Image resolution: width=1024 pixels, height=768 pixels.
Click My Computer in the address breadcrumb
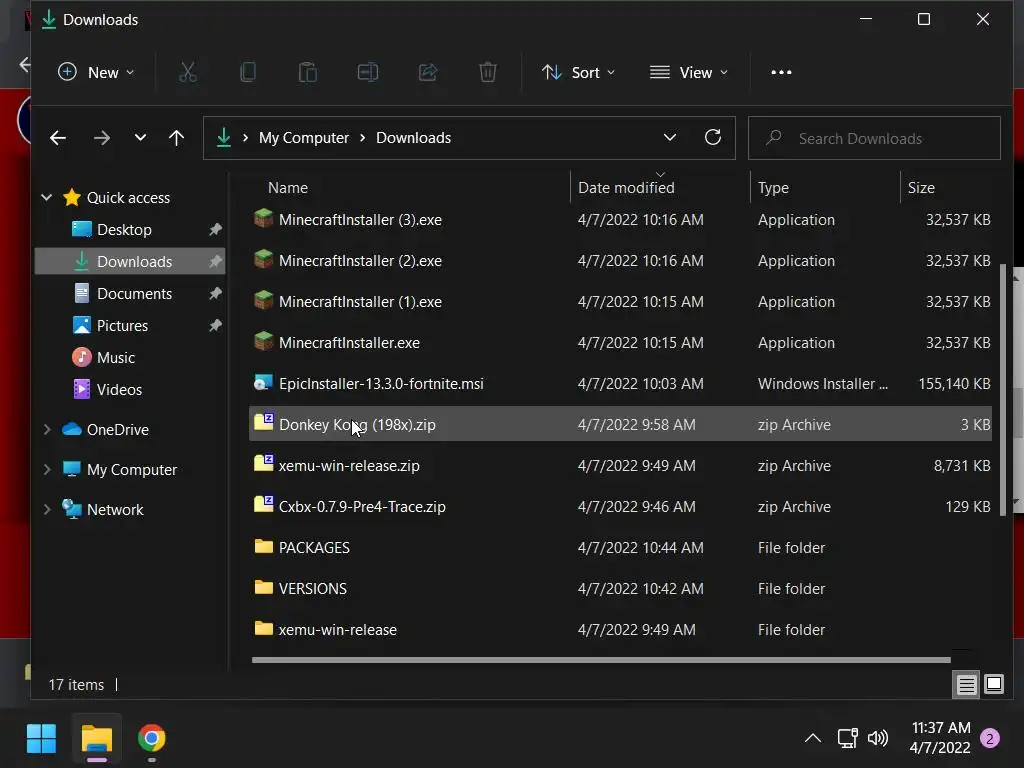[x=304, y=138]
